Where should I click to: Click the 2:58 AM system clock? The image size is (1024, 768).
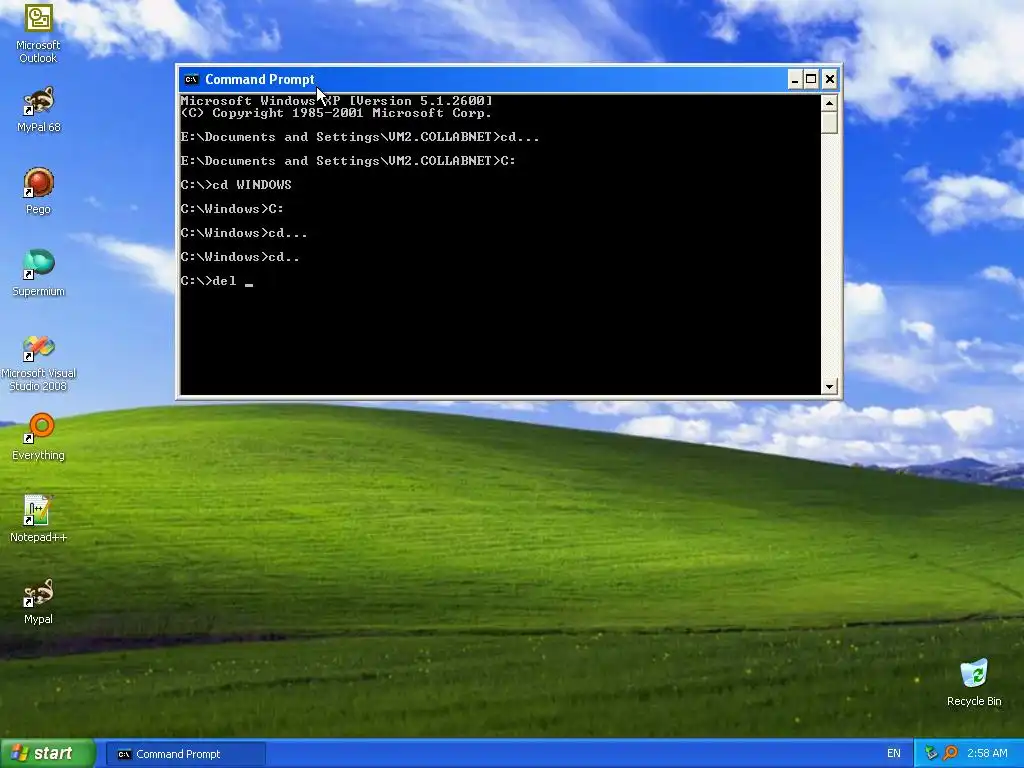pyautogui.click(x=987, y=754)
